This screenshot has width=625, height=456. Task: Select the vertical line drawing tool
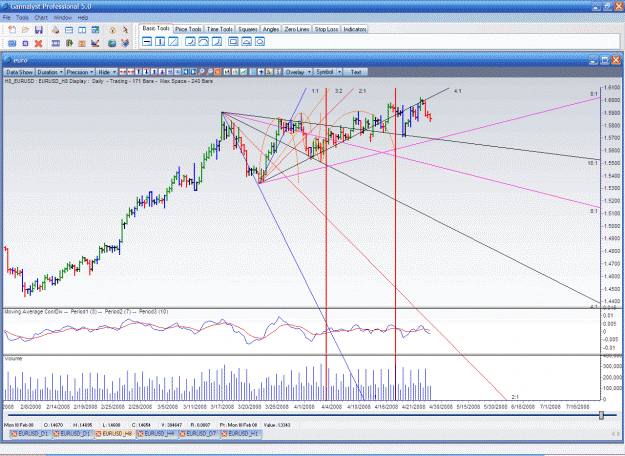pyautogui.click(x=160, y=41)
